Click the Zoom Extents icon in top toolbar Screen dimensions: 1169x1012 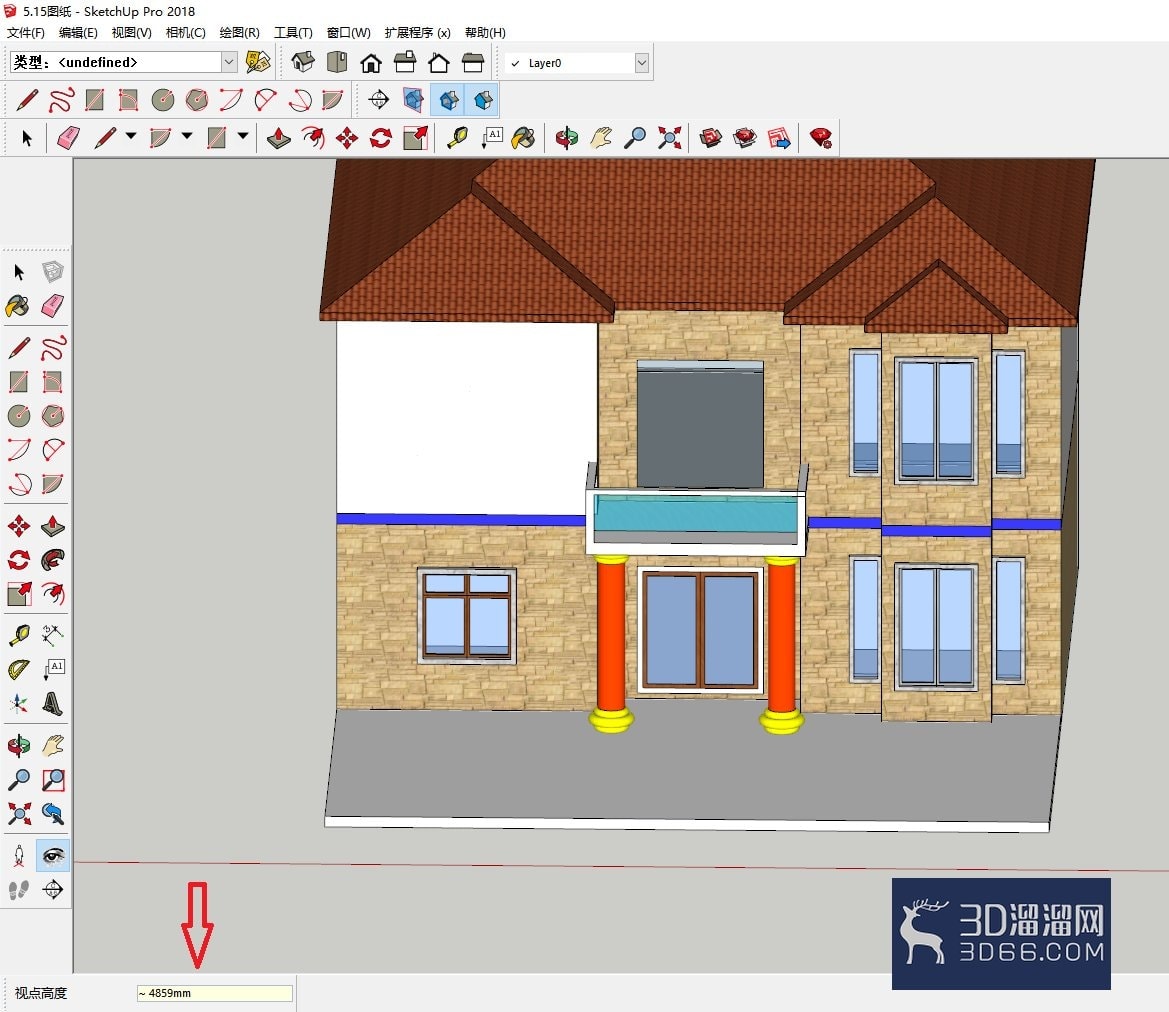pos(669,138)
